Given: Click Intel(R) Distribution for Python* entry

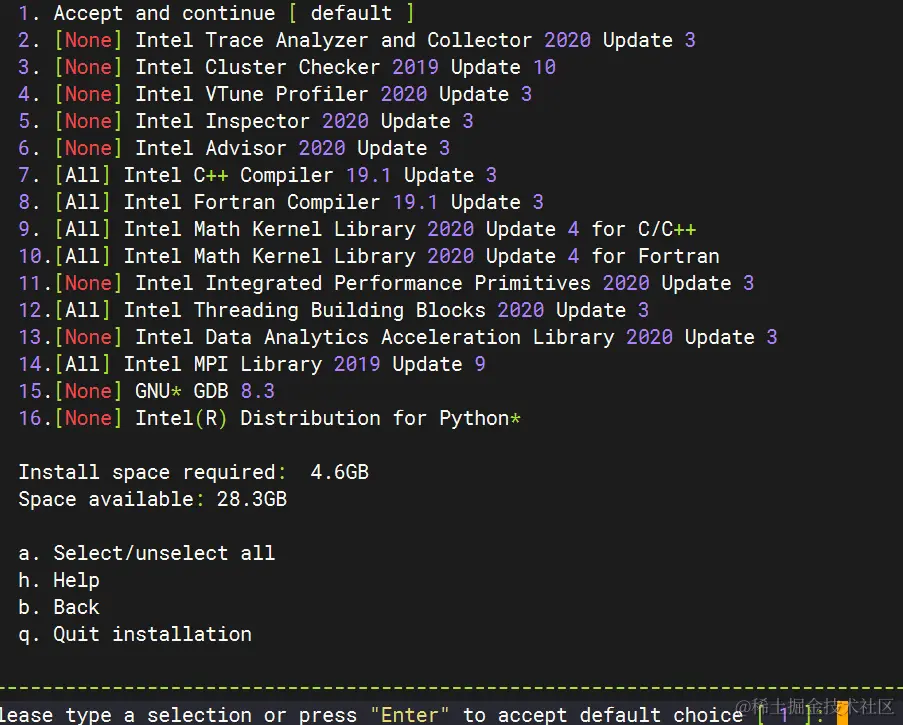Looking at the screenshot, I should tap(270, 419).
